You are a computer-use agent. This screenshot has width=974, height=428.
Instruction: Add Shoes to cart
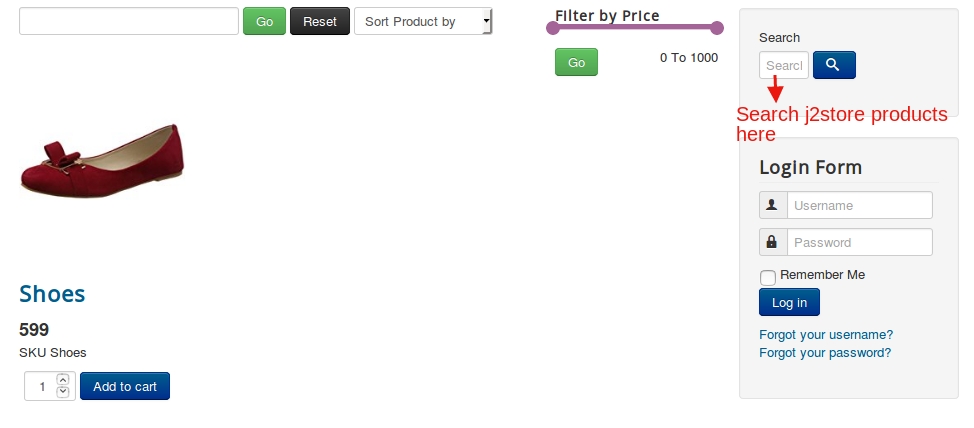pos(125,386)
